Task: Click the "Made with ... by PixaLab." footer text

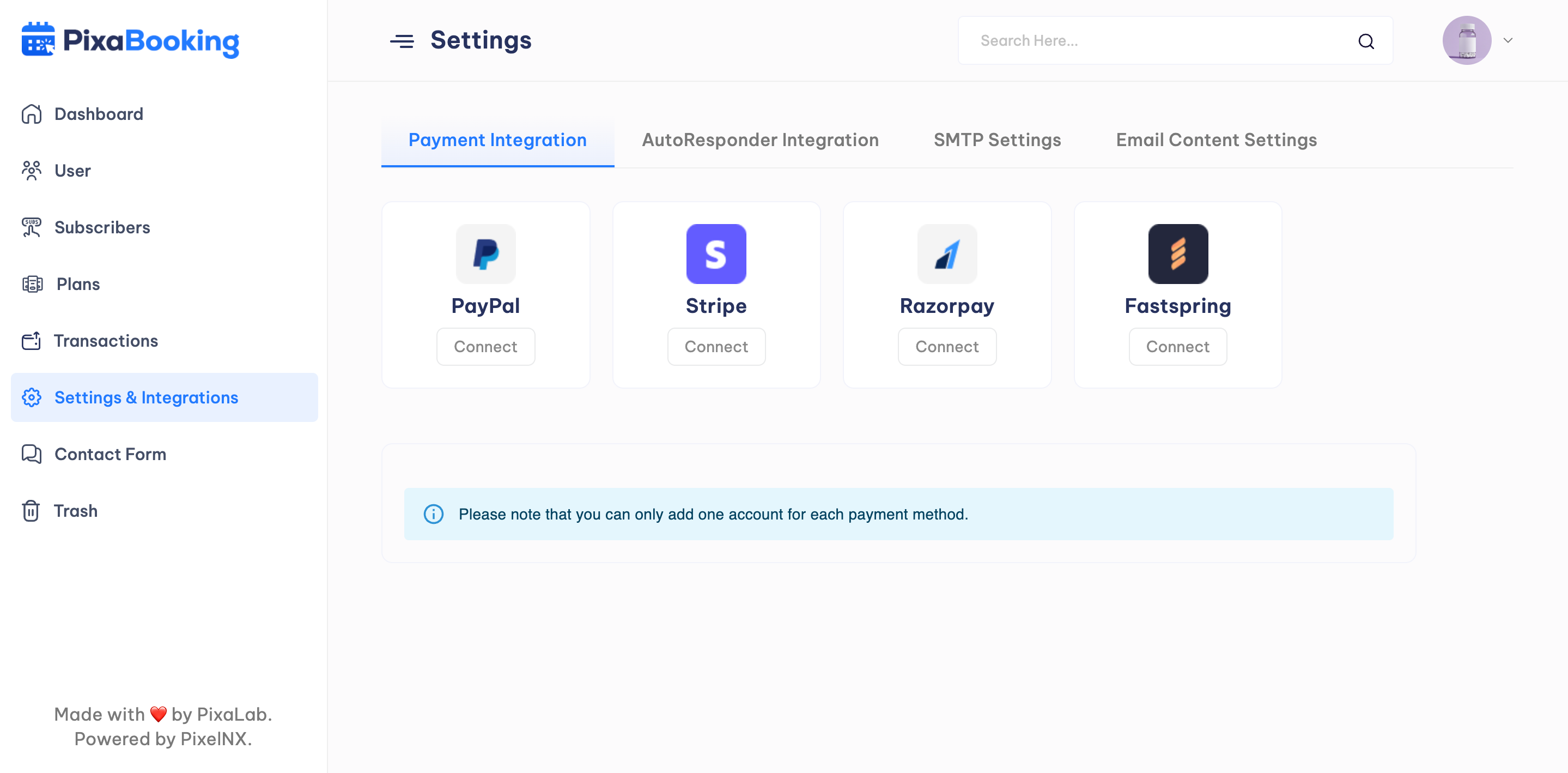Action: pos(163,714)
